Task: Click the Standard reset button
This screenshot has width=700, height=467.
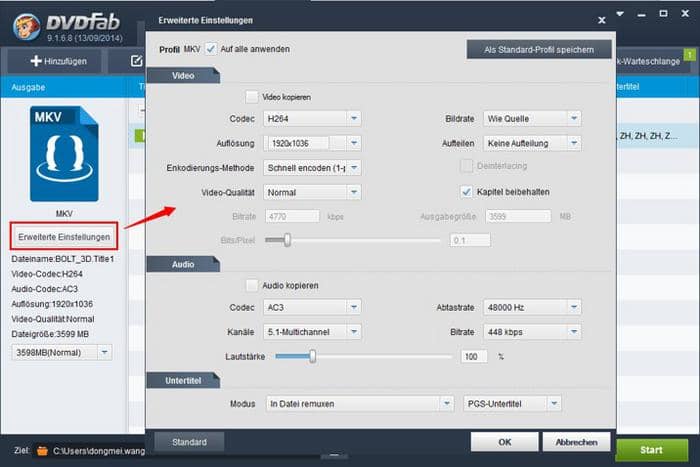Action: (189, 442)
